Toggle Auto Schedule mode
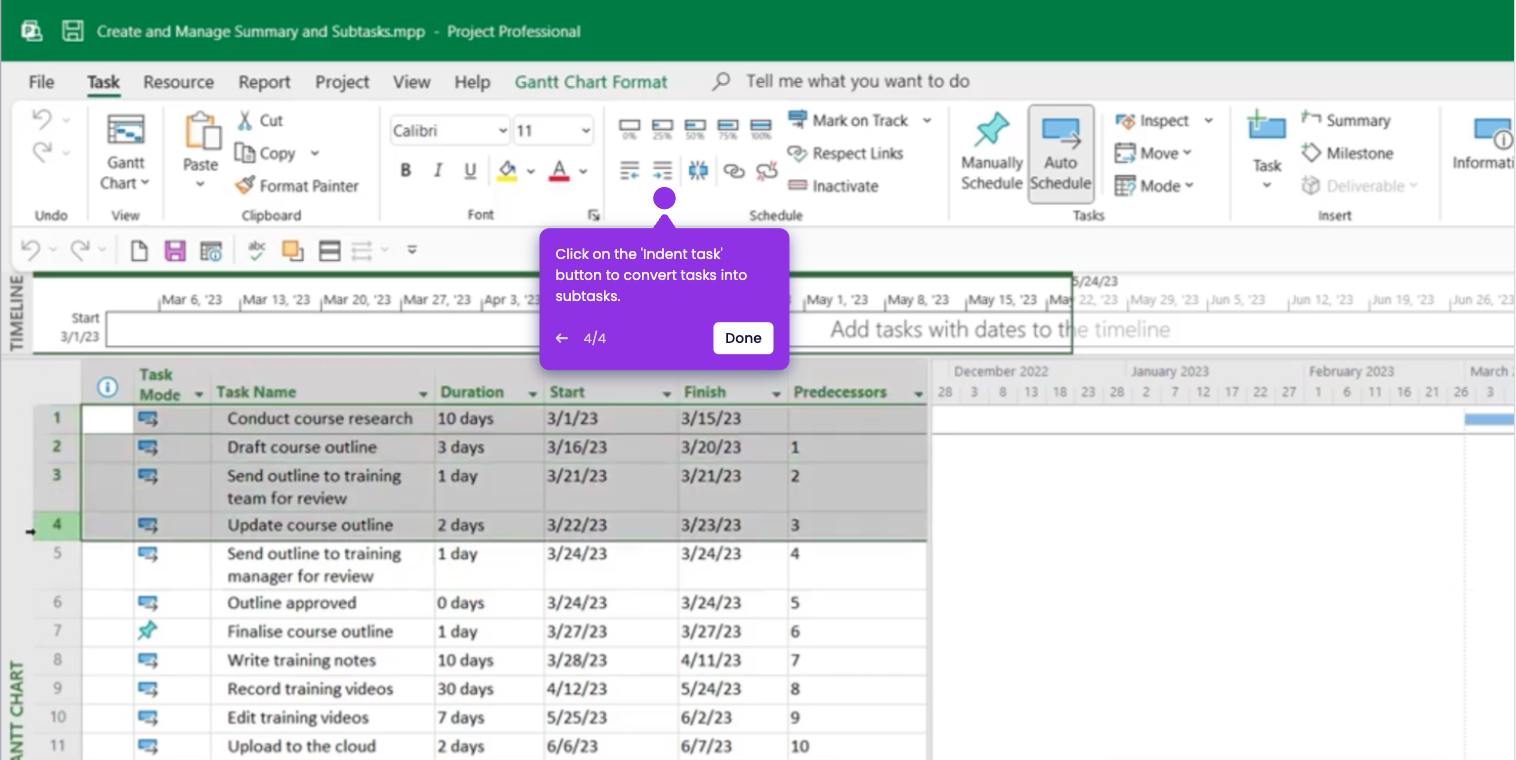 (1061, 153)
